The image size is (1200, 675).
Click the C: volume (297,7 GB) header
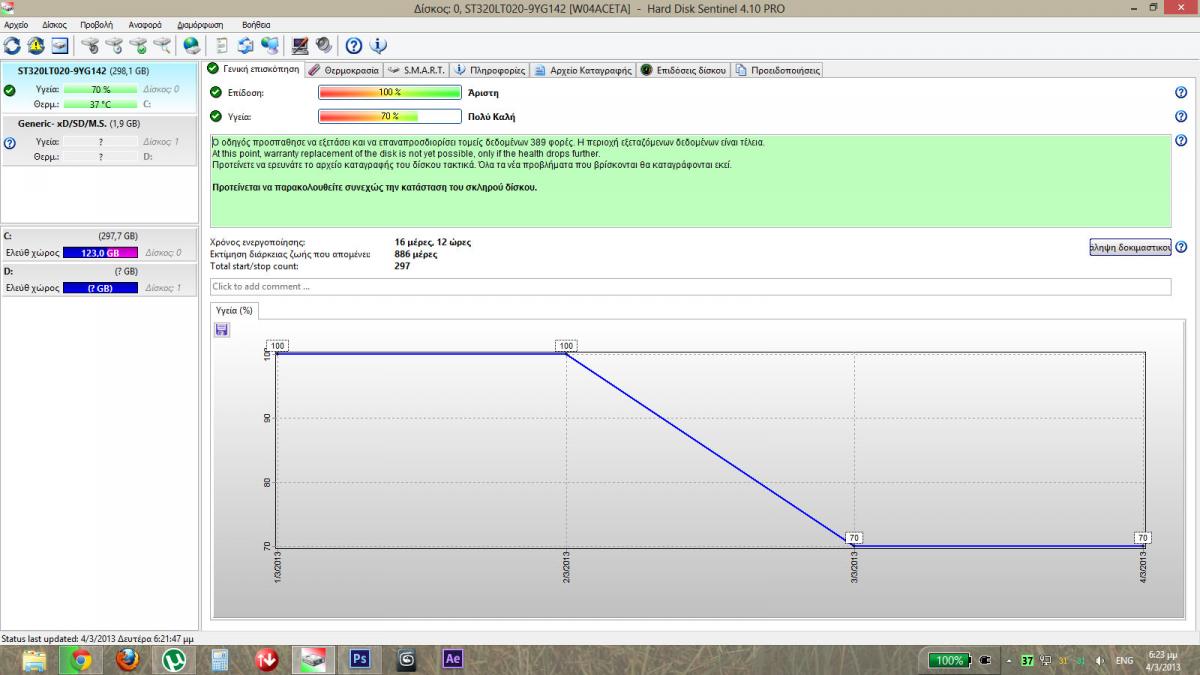click(x=100, y=236)
